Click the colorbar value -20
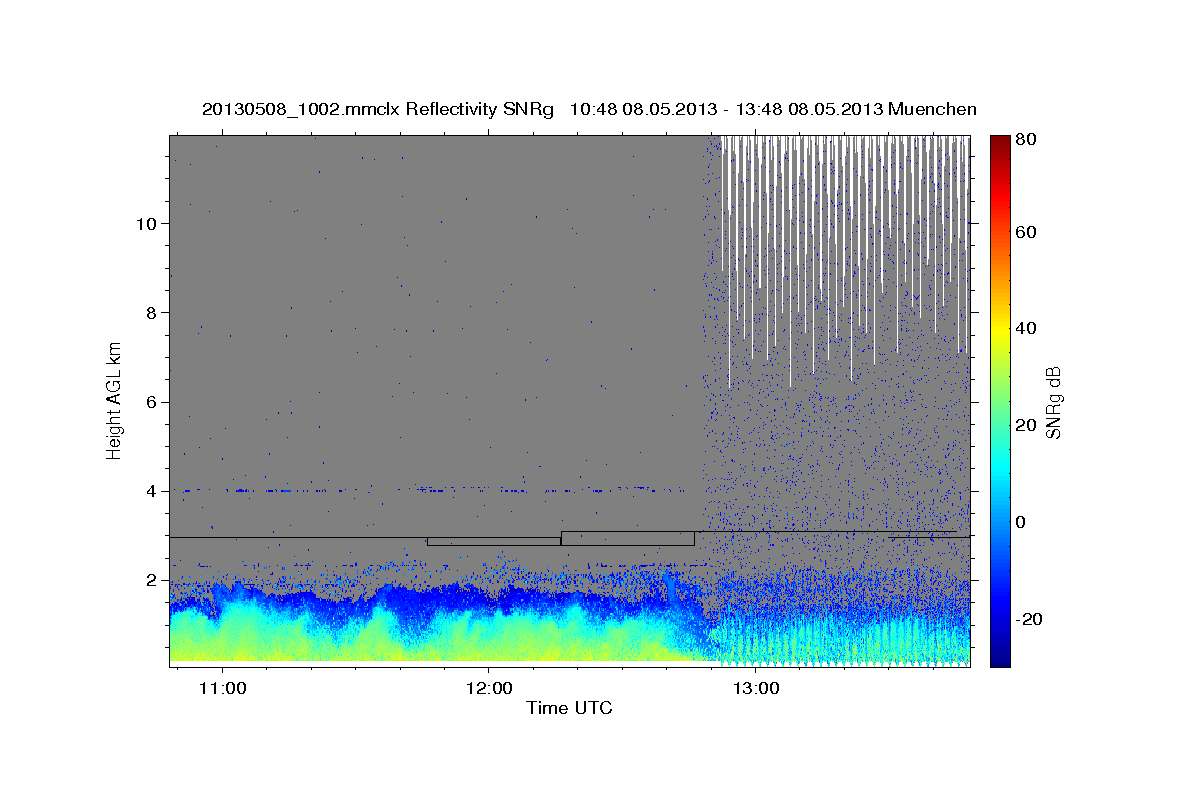The height and width of the screenshot is (800, 1200). 1028,619
